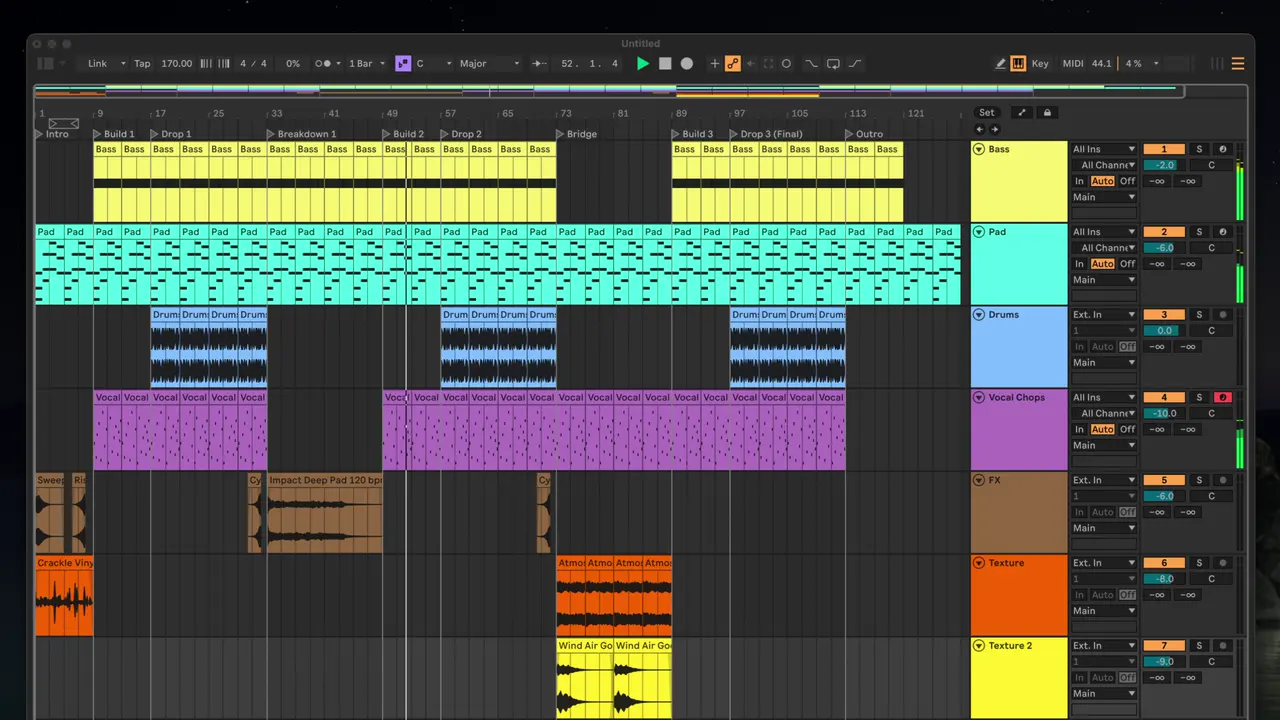
Task: Switch Bass track monitoring to In
Action: pyautogui.click(x=1079, y=181)
